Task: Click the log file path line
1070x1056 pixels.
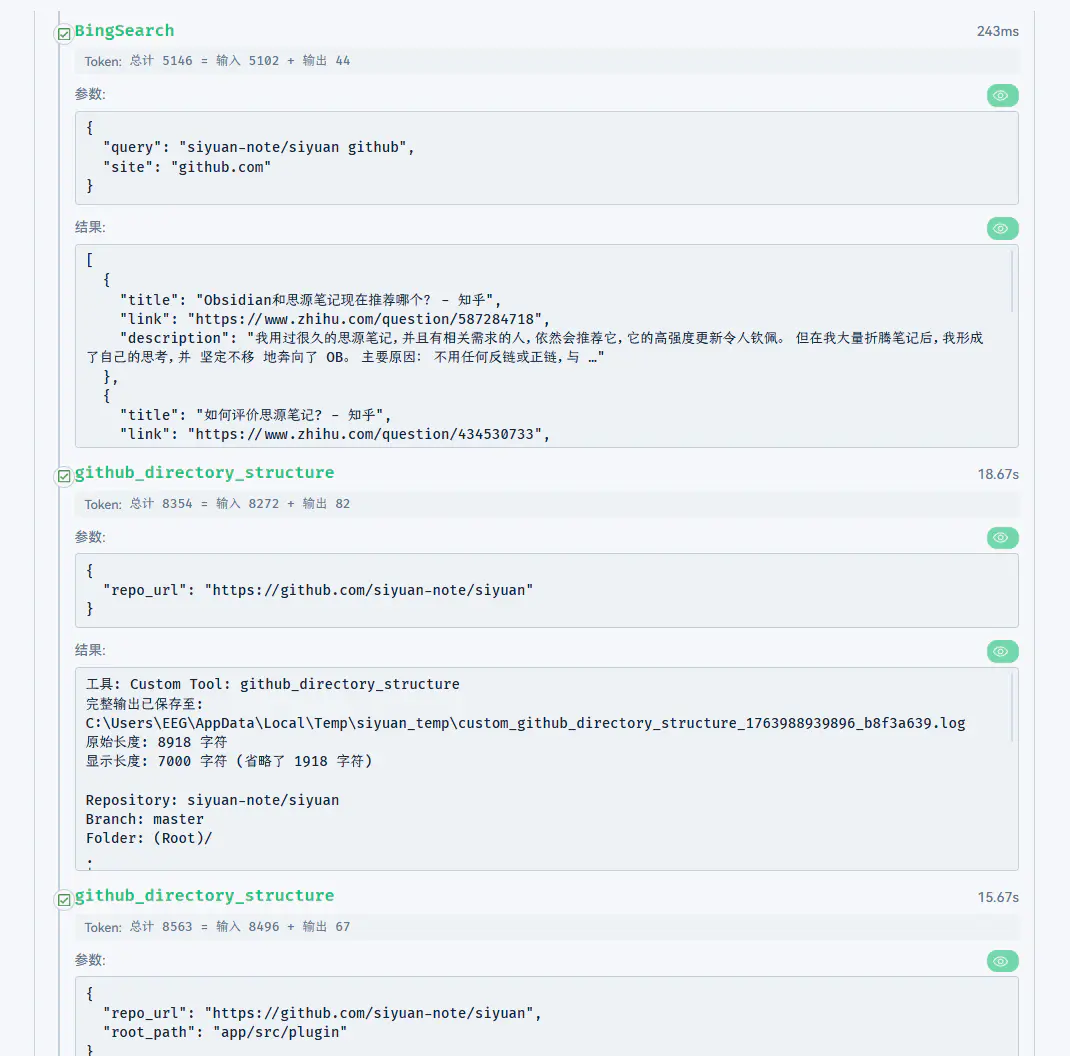Action: click(525, 724)
